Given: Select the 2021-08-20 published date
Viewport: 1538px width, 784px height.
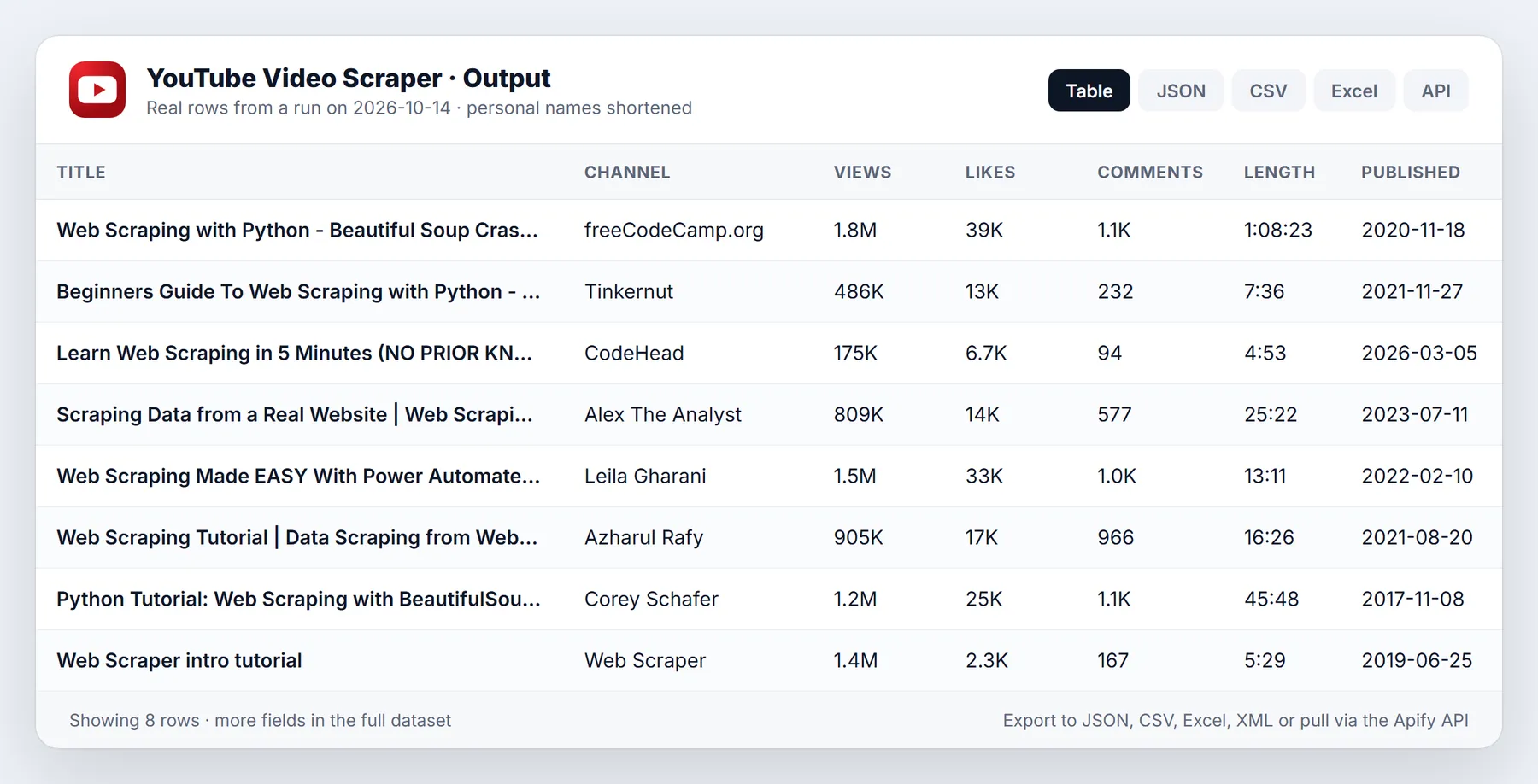Looking at the screenshot, I should pos(1417,538).
